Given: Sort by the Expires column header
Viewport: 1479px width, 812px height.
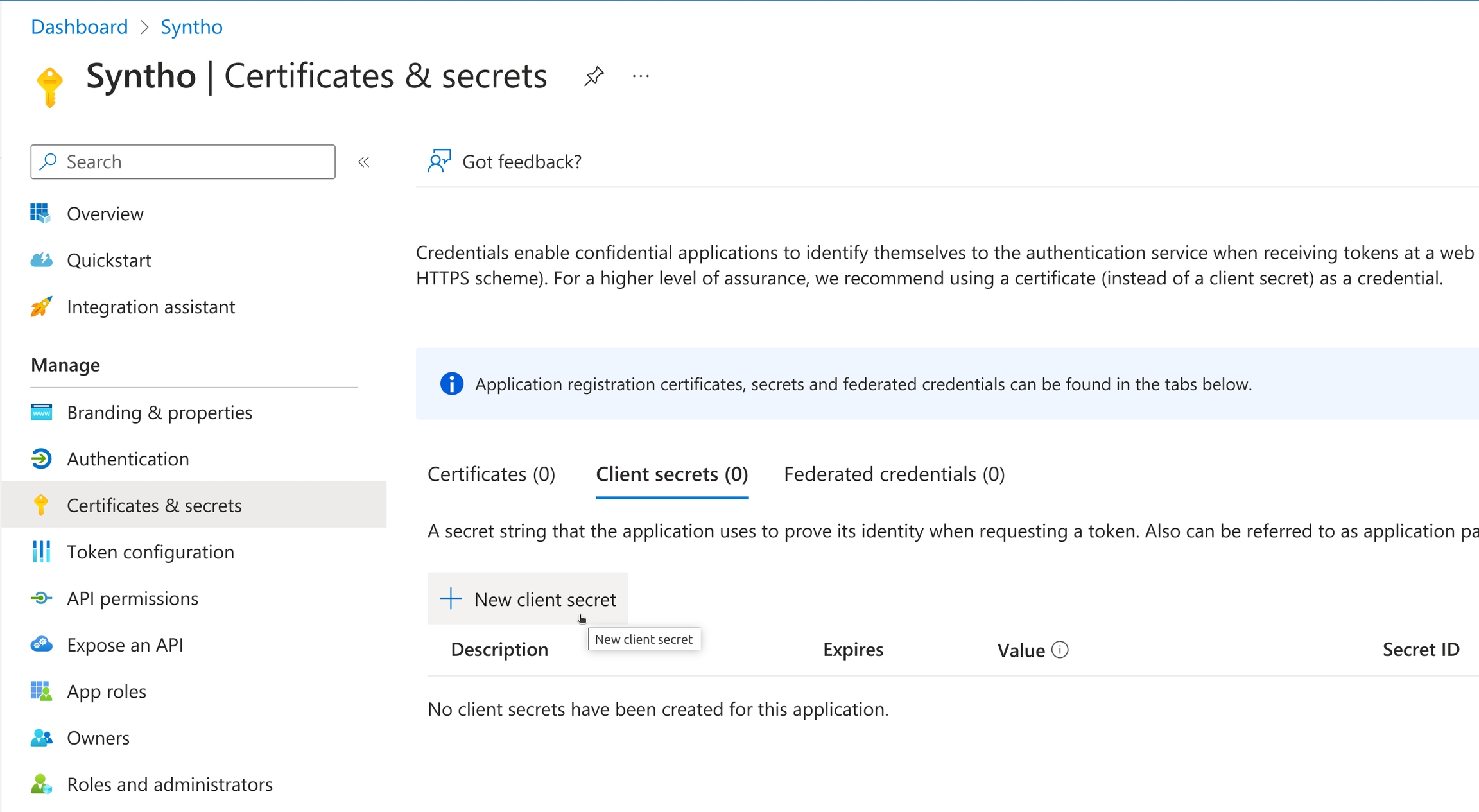Looking at the screenshot, I should 852,650.
